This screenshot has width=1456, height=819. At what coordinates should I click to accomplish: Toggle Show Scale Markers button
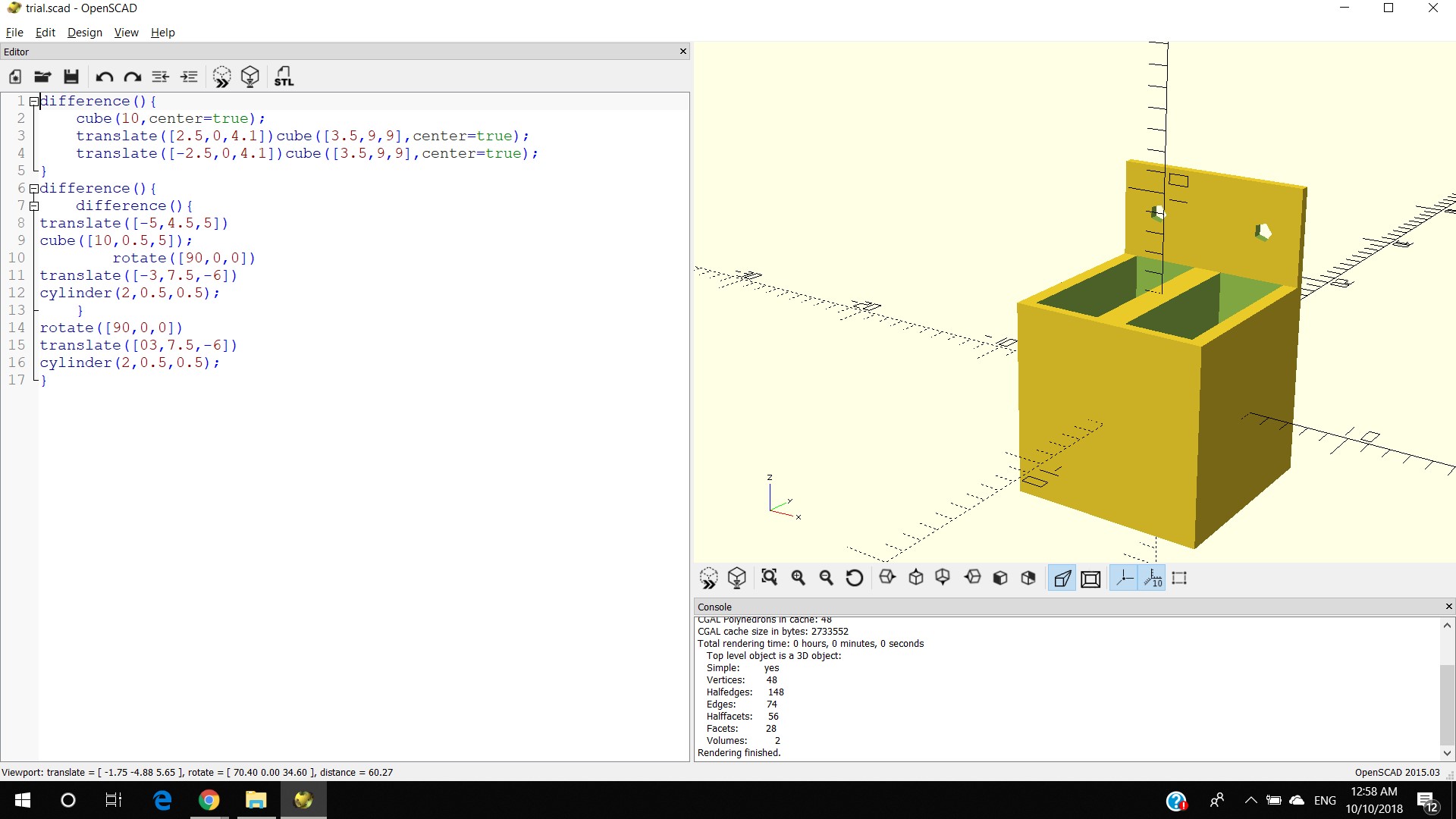[1153, 579]
